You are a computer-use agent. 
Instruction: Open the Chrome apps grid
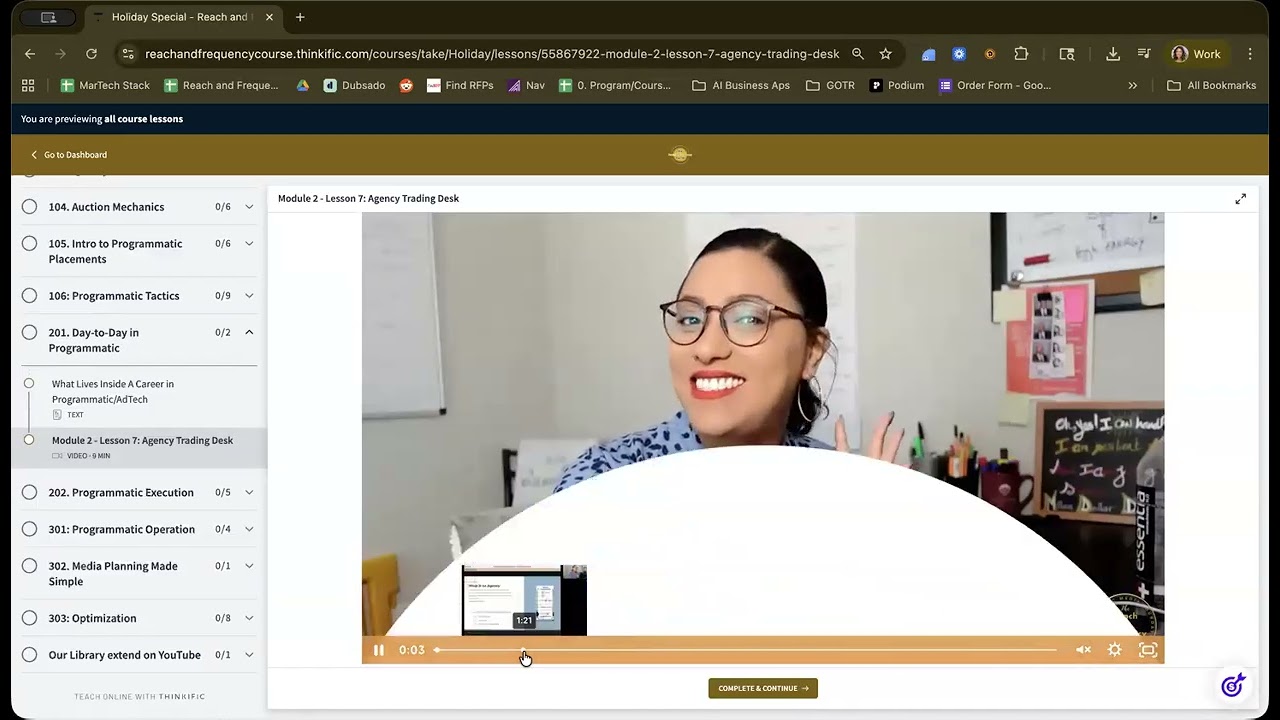click(28, 86)
